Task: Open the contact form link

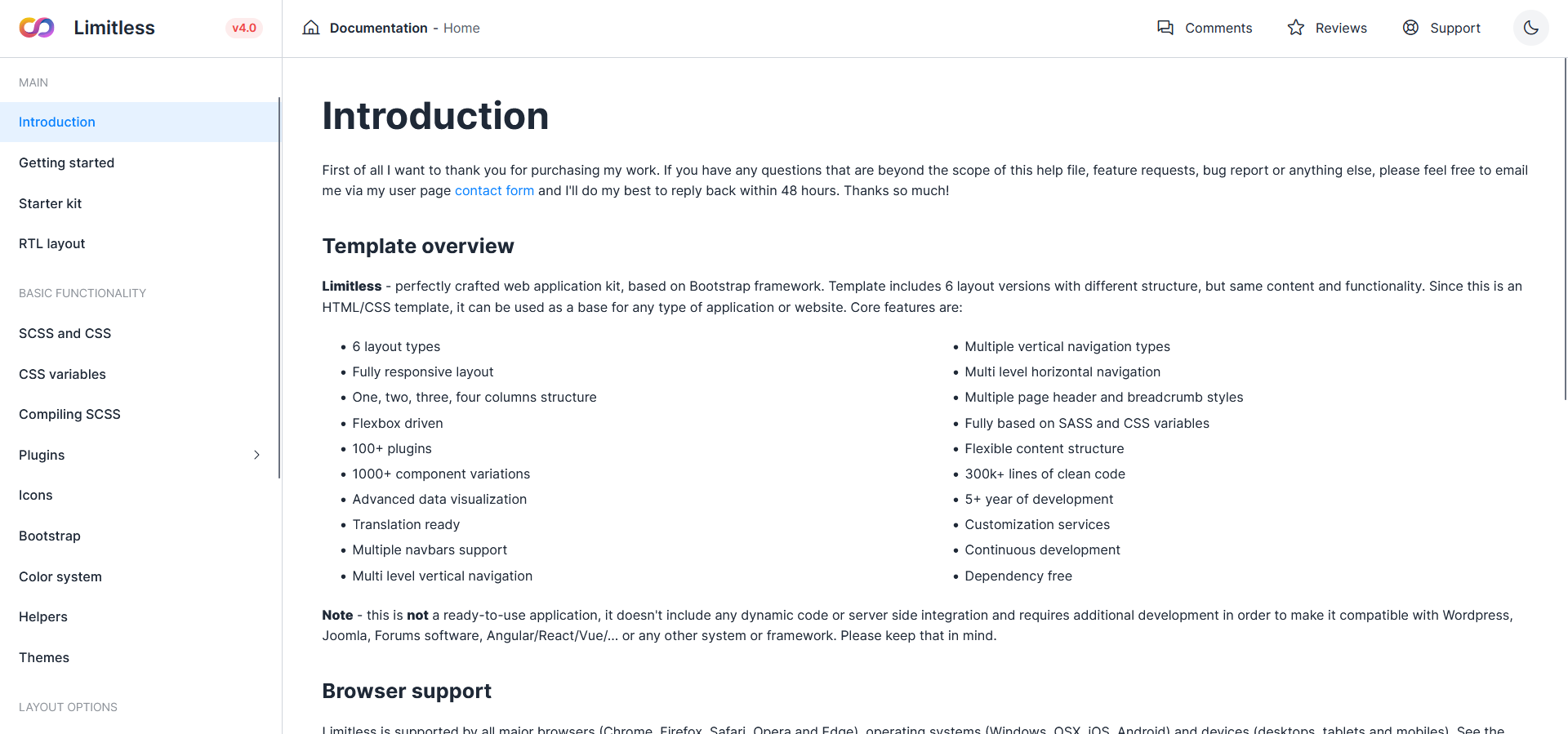Action: tap(494, 190)
